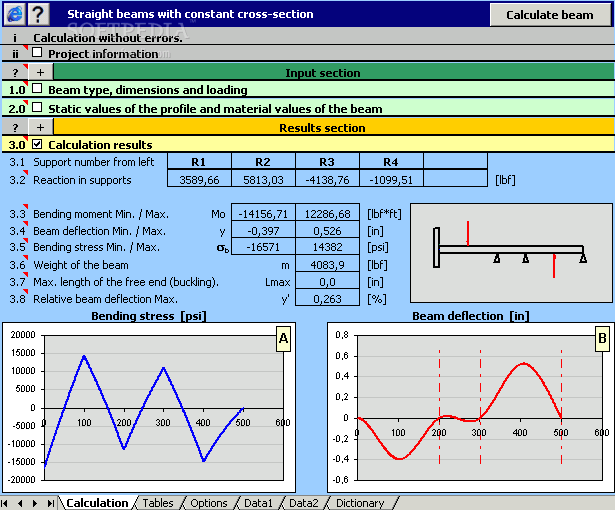Screen dimensions: 615x510
Task: Expand Input section with plus button
Action: tap(40, 72)
